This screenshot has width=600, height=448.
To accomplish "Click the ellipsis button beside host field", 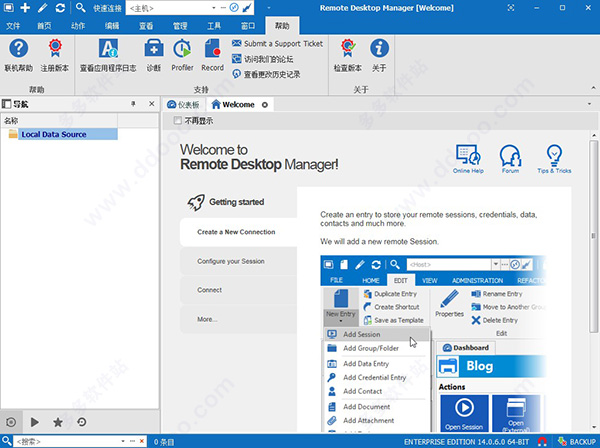I will pyautogui.click(x=224, y=8).
